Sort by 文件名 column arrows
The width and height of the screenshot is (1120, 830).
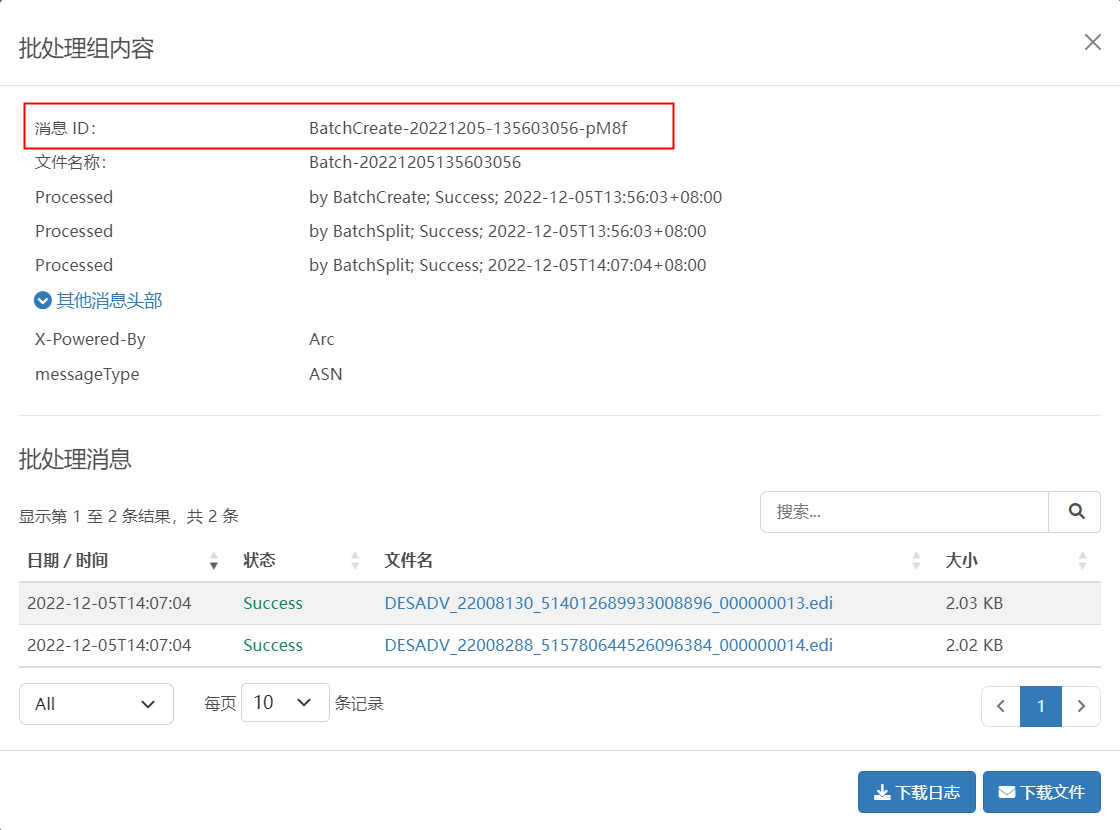[916, 561]
